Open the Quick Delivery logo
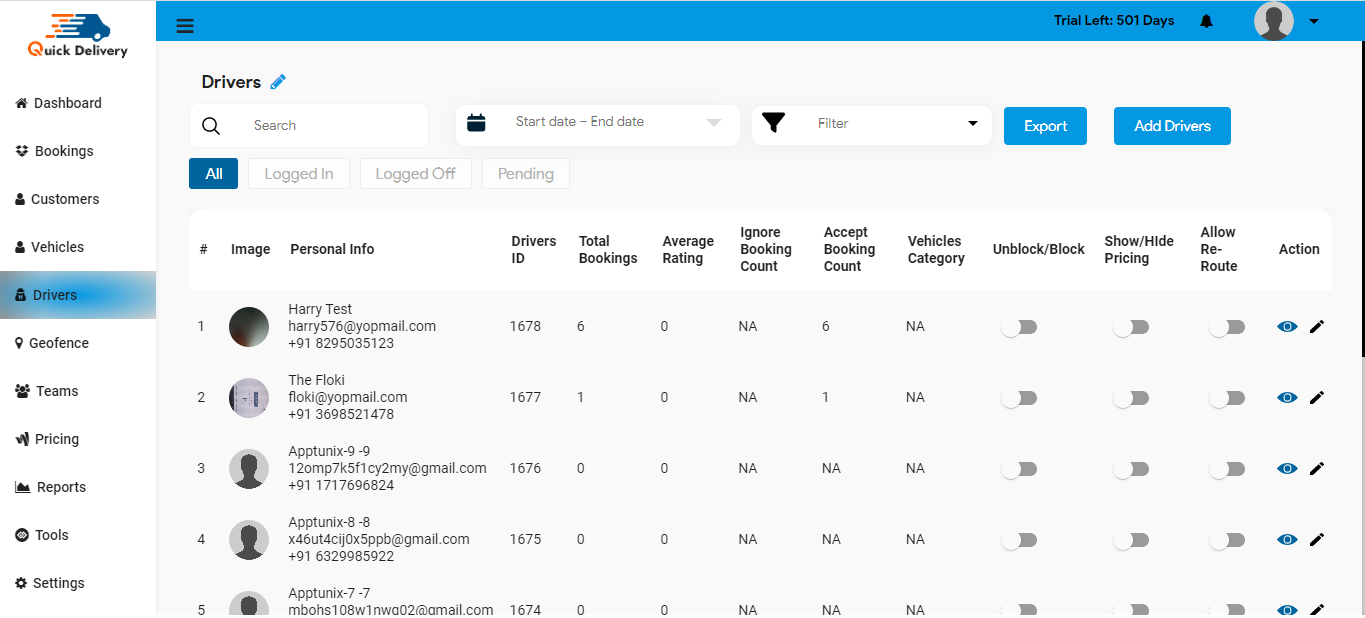 coord(75,35)
